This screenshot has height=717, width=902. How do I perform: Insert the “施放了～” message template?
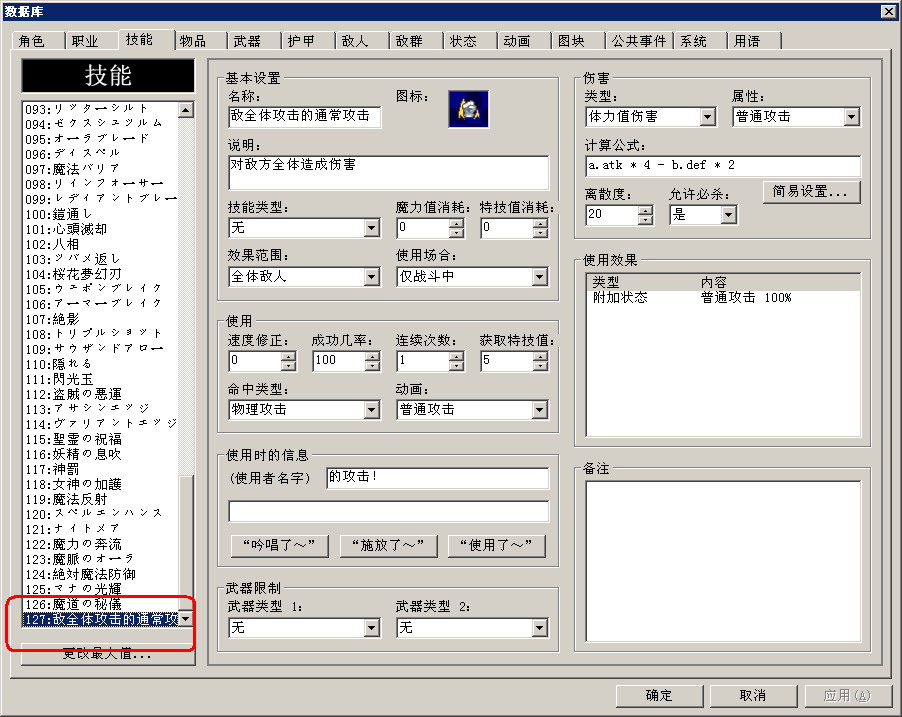click(x=388, y=546)
